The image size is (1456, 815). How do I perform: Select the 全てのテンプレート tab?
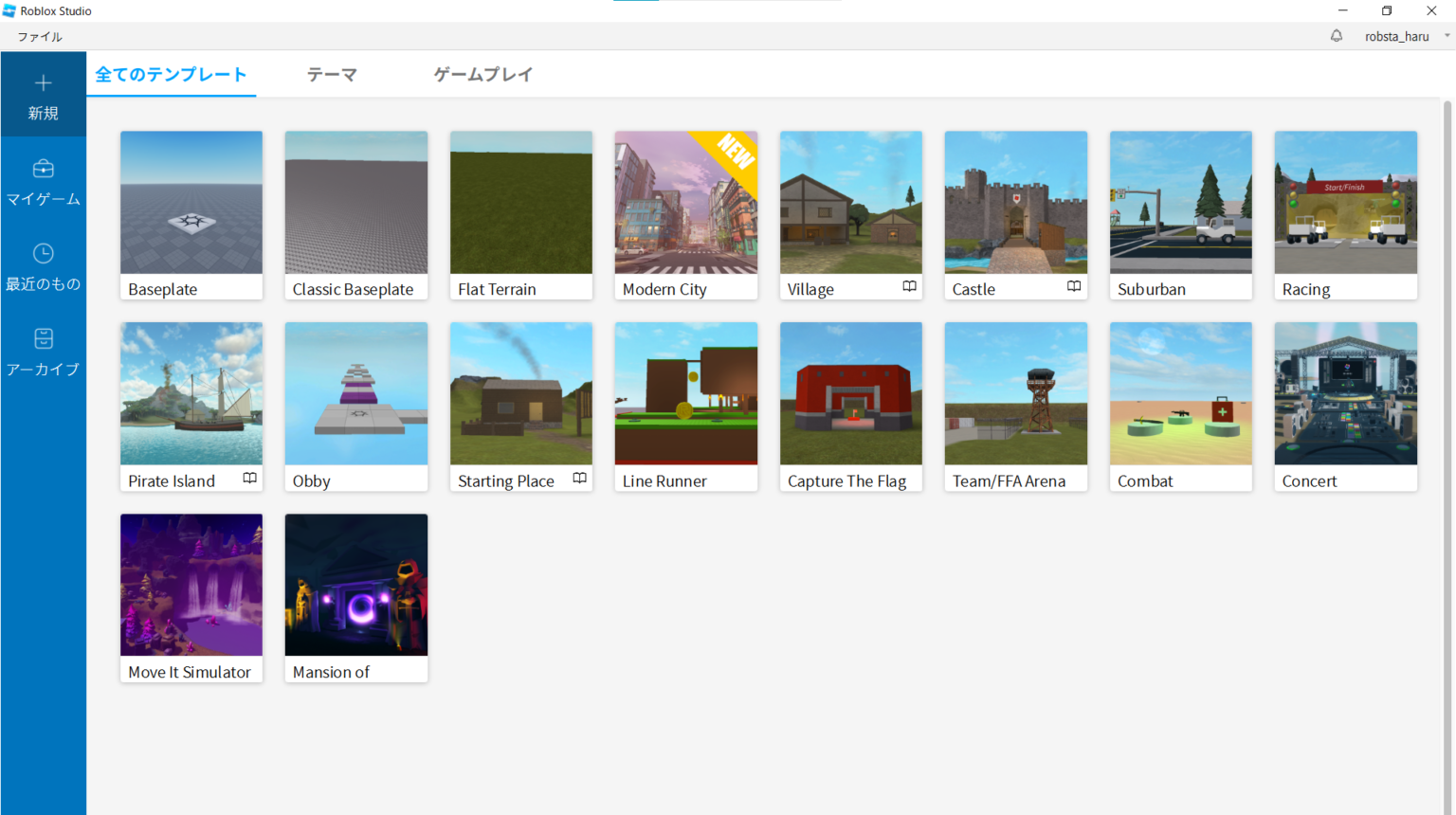click(x=171, y=73)
